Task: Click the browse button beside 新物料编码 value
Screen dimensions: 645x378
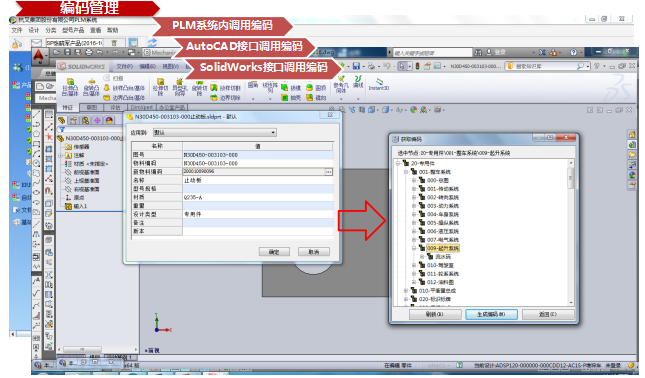Action: coord(328,172)
